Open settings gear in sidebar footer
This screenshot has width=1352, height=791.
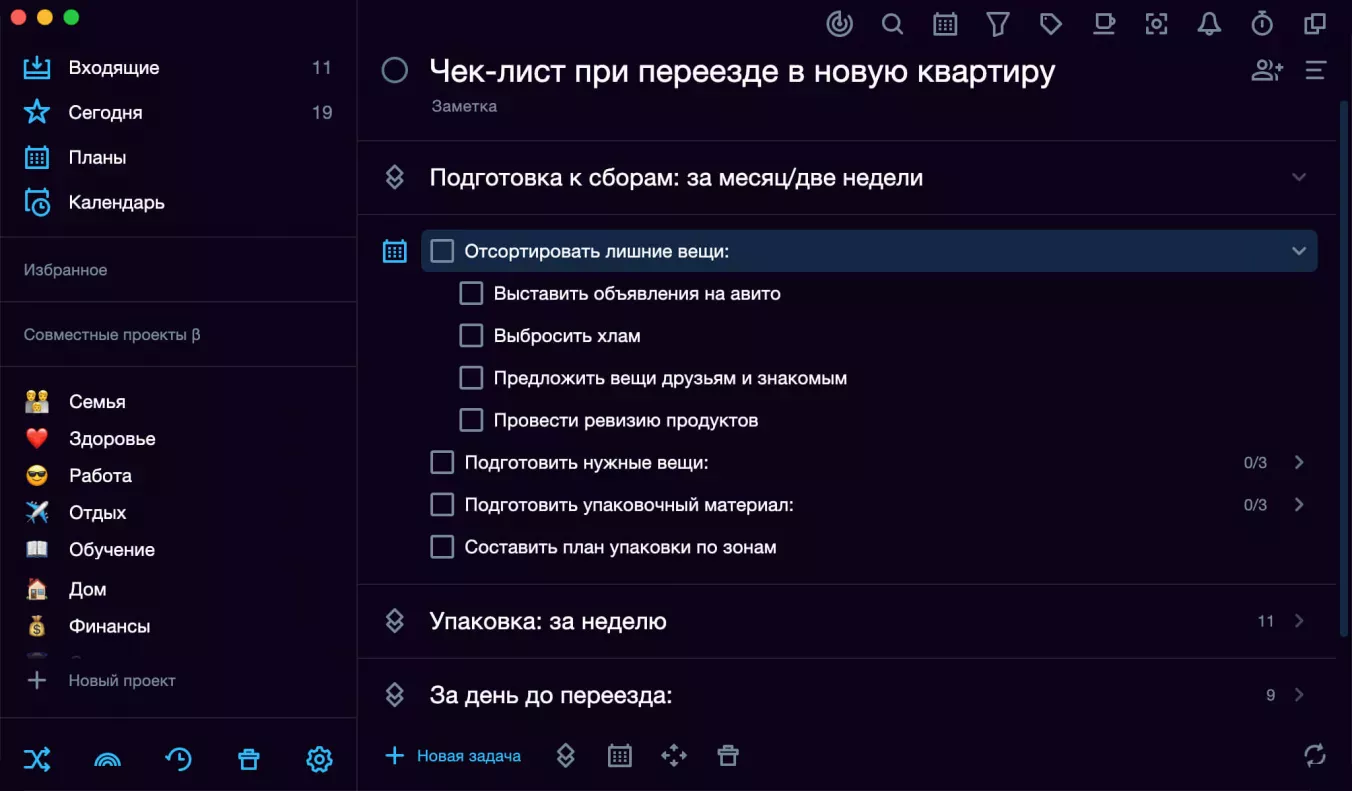pyautogui.click(x=319, y=760)
